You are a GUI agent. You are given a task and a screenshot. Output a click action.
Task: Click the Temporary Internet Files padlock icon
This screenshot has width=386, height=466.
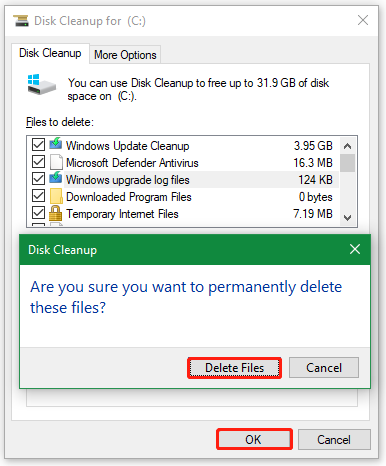[55, 213]
